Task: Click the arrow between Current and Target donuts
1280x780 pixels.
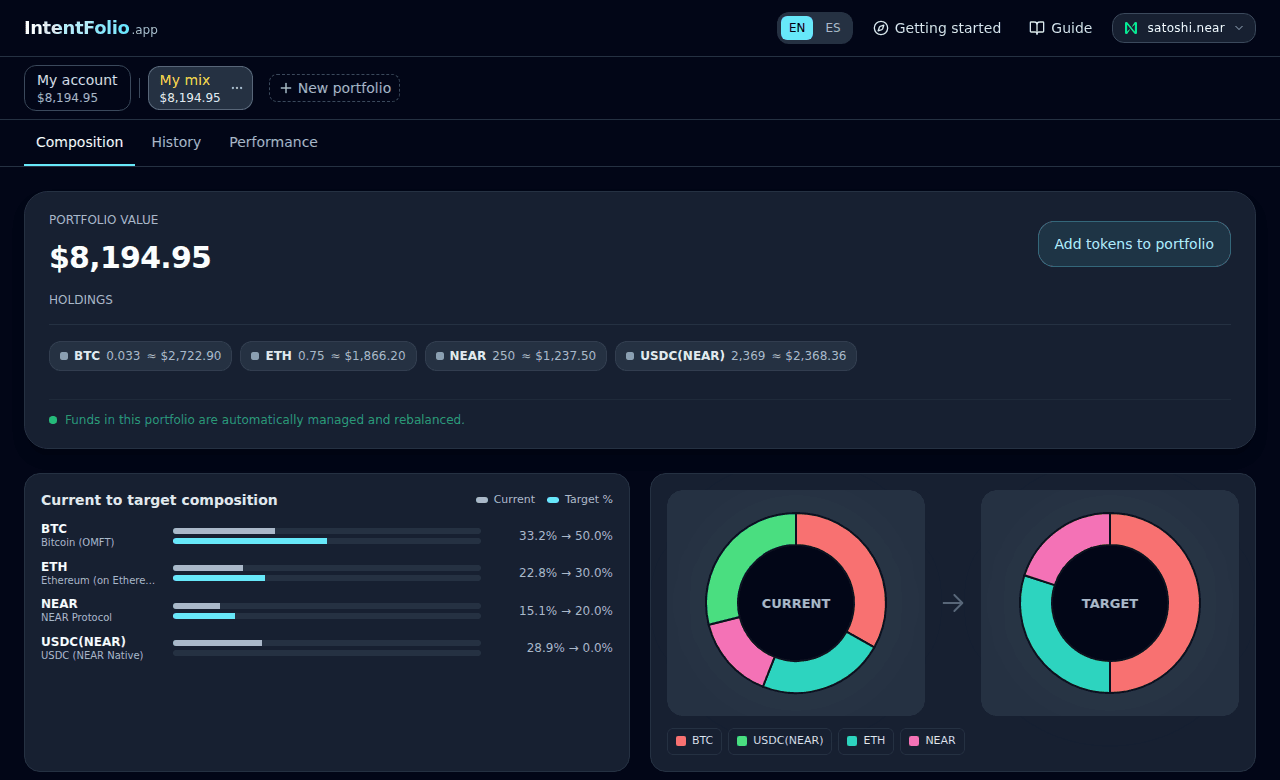Action: coord(953,603)
